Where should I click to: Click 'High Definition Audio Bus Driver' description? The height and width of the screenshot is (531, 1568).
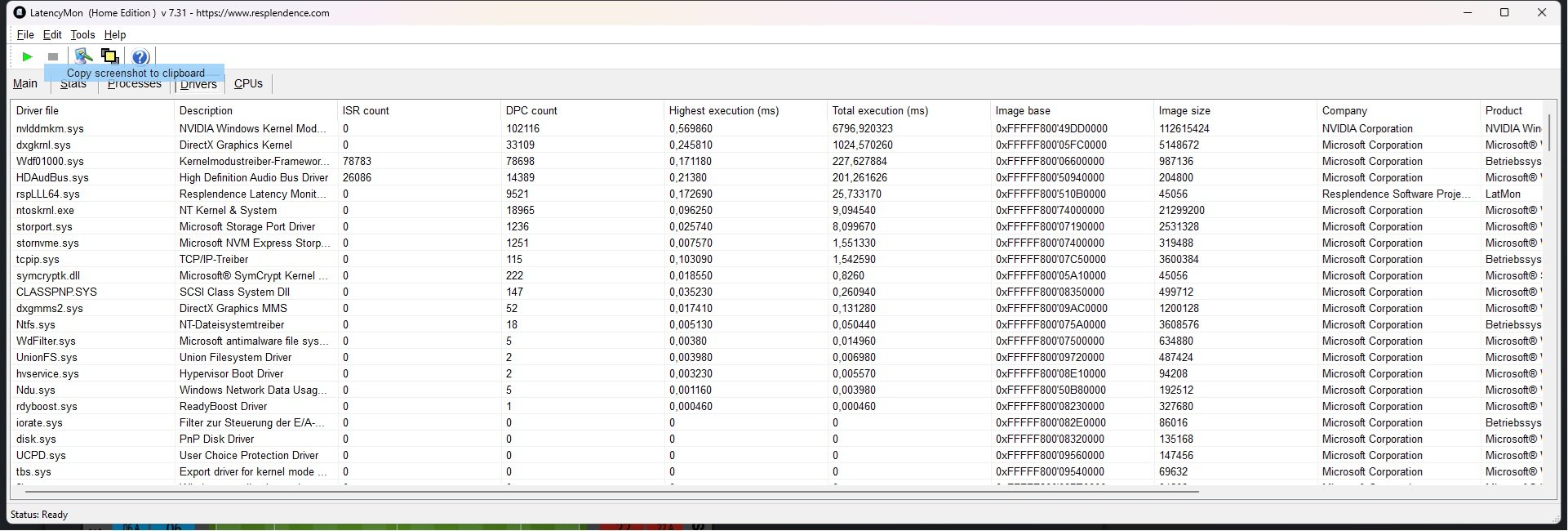254,177
